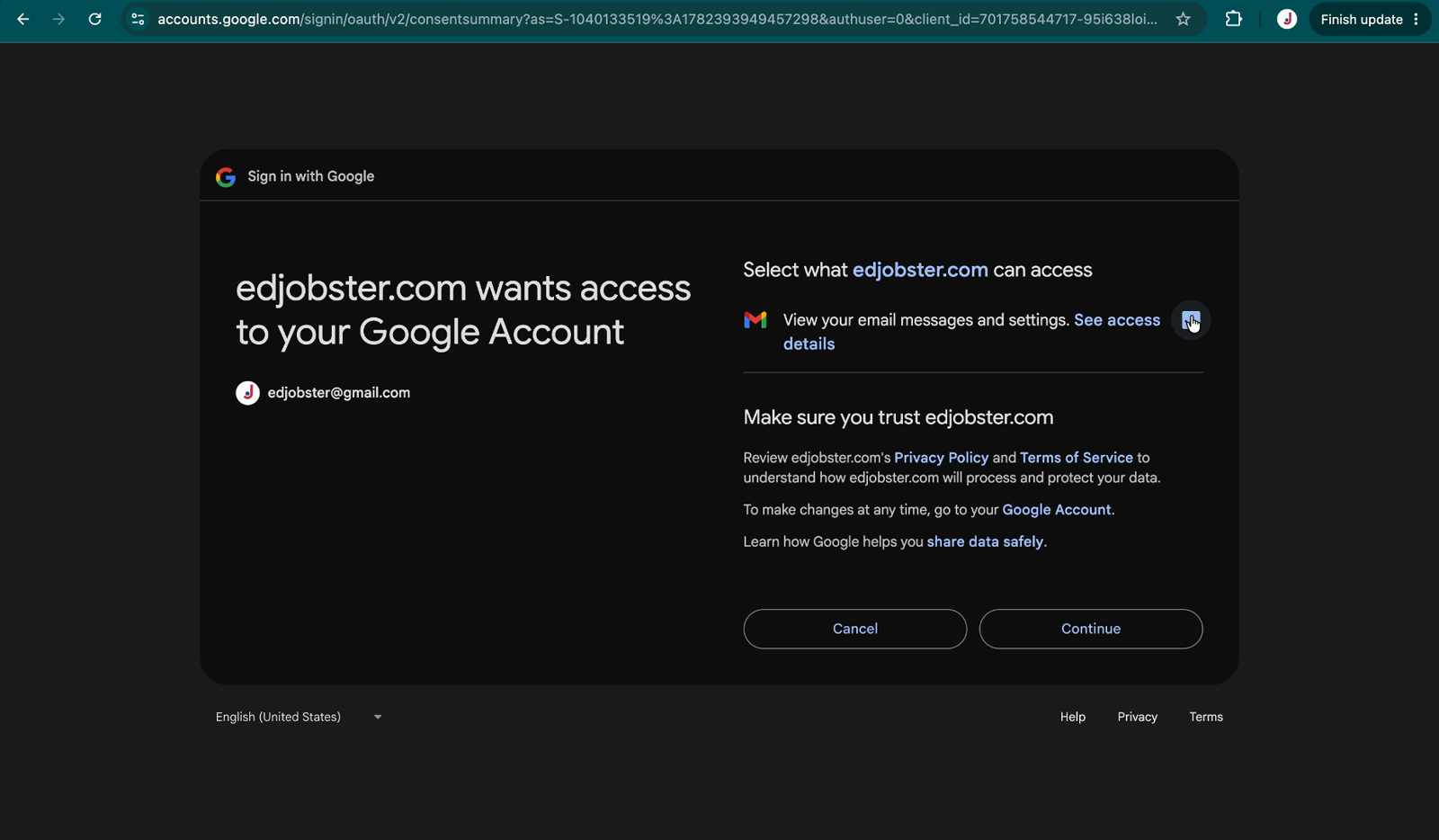Open the Terms of Service link
The height and width of the screenshot is (840, 1439).
point(1077,458)
